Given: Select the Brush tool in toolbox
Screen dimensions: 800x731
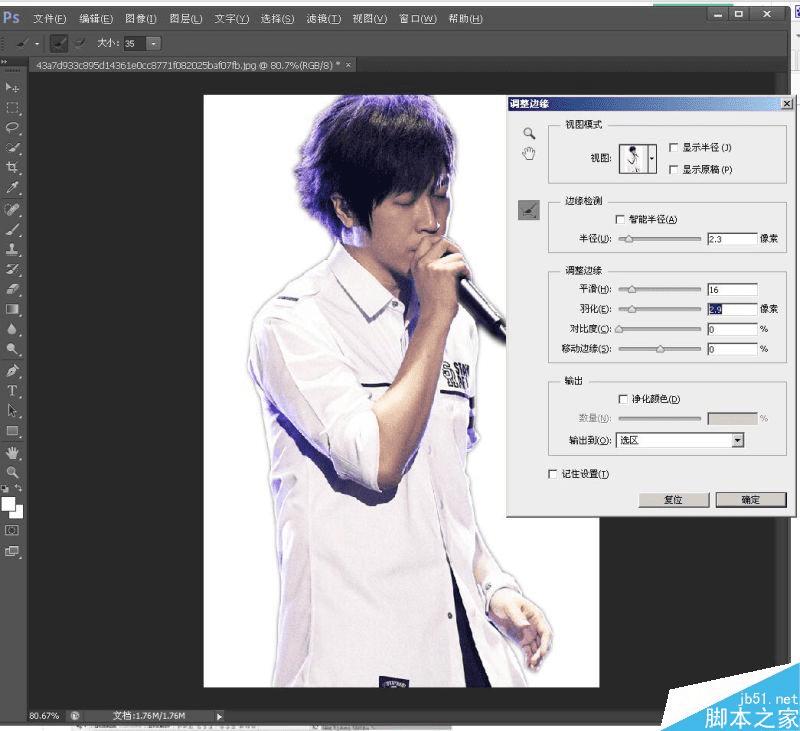Looking at the screenshot, I should (x=12, y=230).
